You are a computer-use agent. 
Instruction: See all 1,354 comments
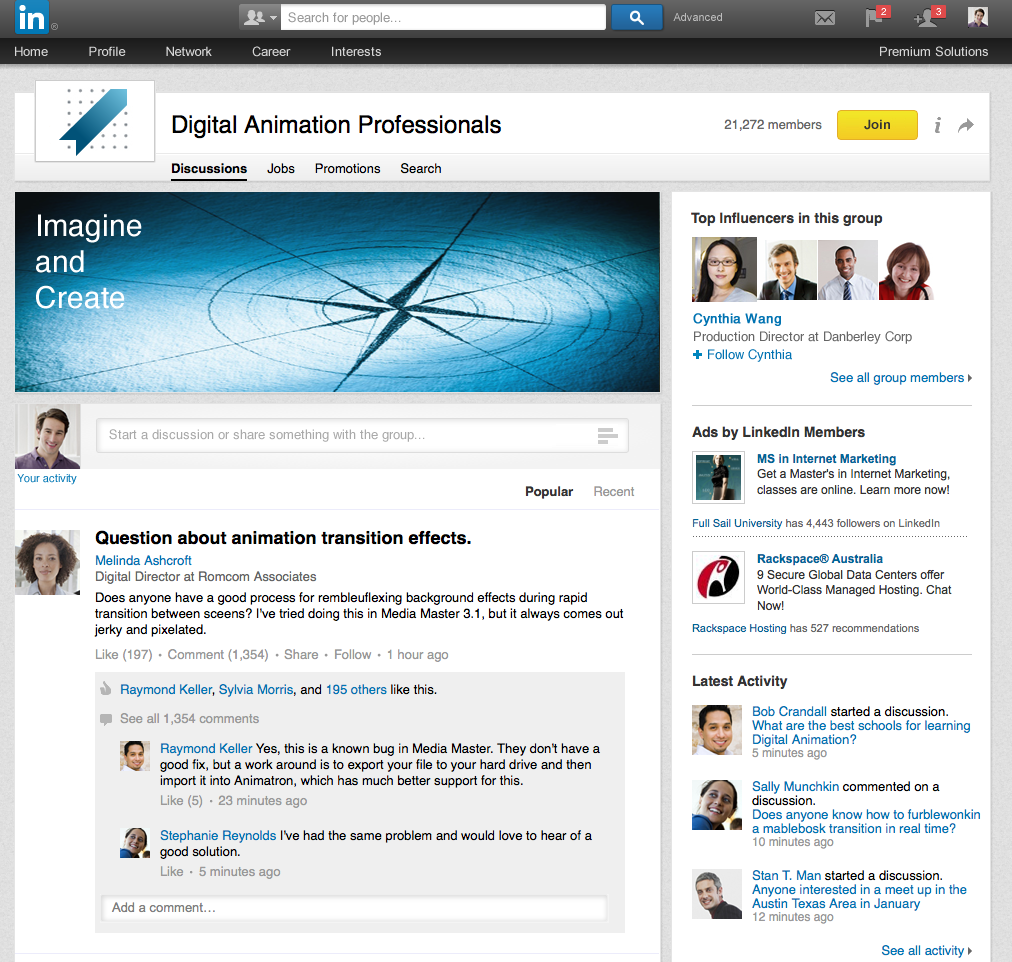pos(189,719)
